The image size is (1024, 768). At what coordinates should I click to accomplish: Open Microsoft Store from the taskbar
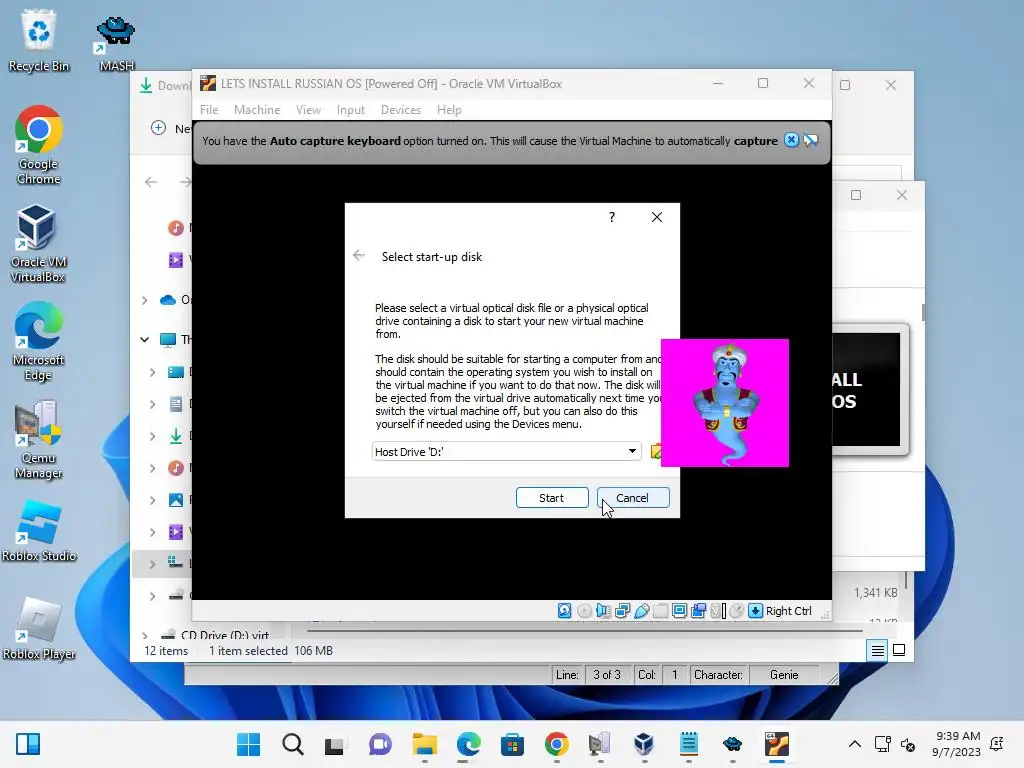point(512,744)
